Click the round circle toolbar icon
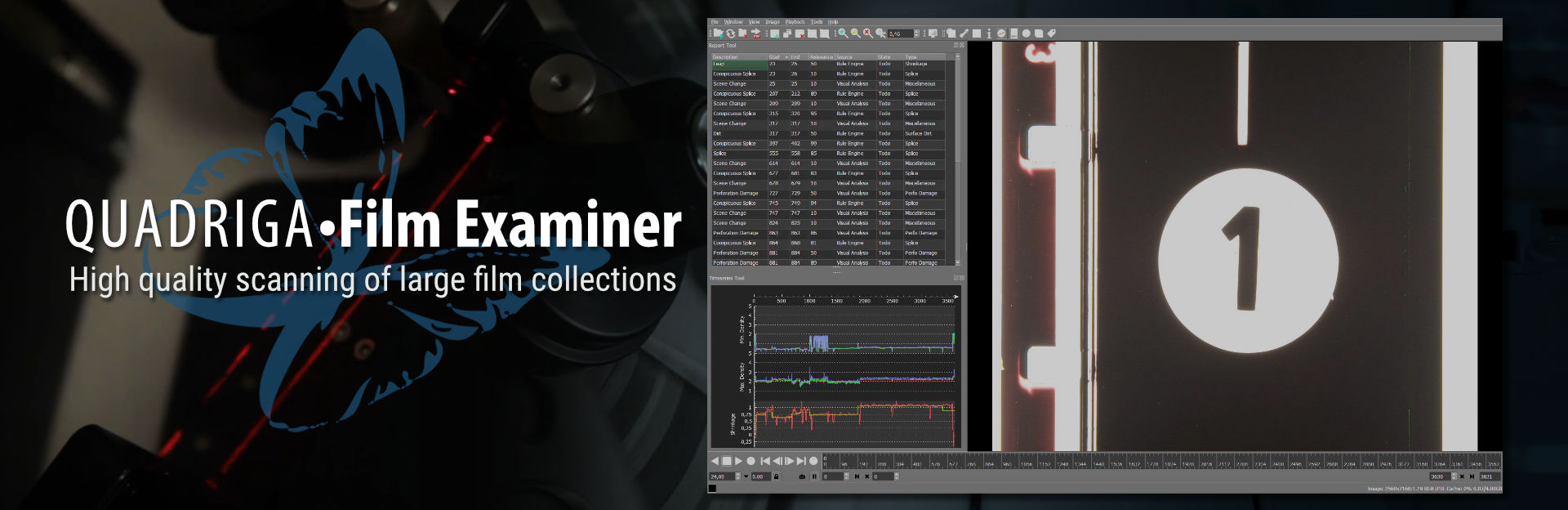Viewport: 1568px width, 510px height. [x=1026, y=34]
